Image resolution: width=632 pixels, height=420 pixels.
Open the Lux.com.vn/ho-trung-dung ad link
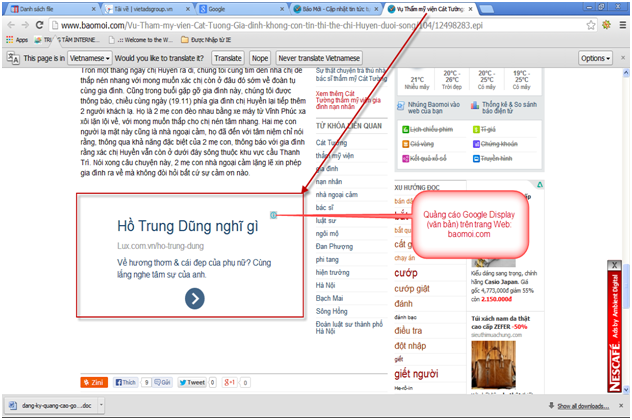[160, 246]
